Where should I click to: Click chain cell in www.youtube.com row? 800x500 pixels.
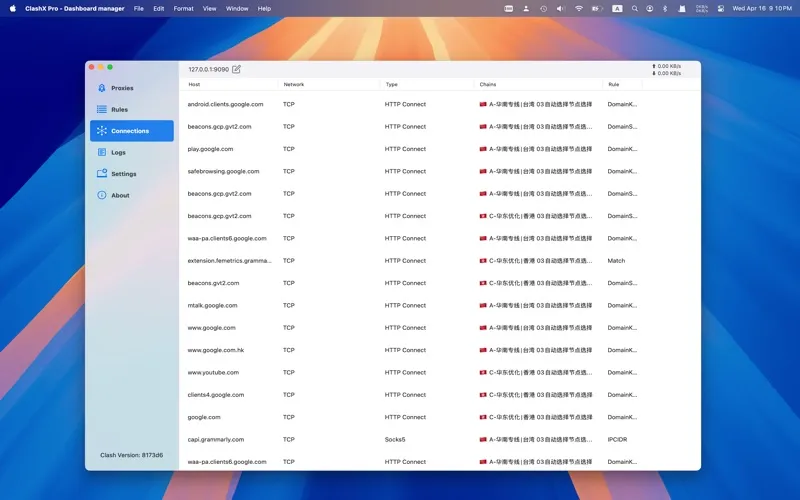(536, 372)
